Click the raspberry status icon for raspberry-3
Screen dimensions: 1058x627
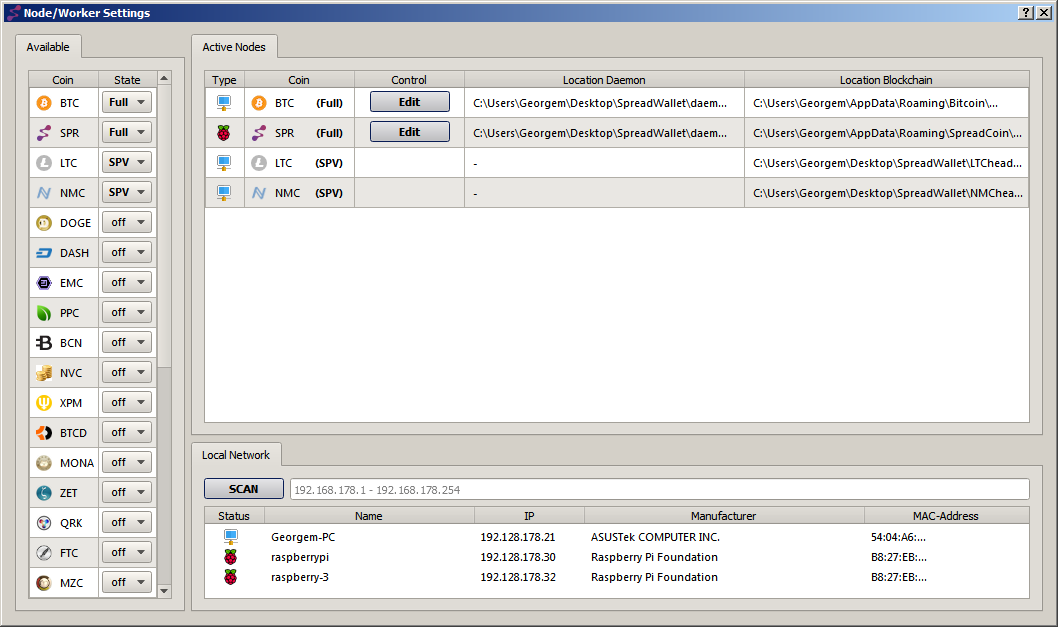pyautogui.click(x=231, y=577)
